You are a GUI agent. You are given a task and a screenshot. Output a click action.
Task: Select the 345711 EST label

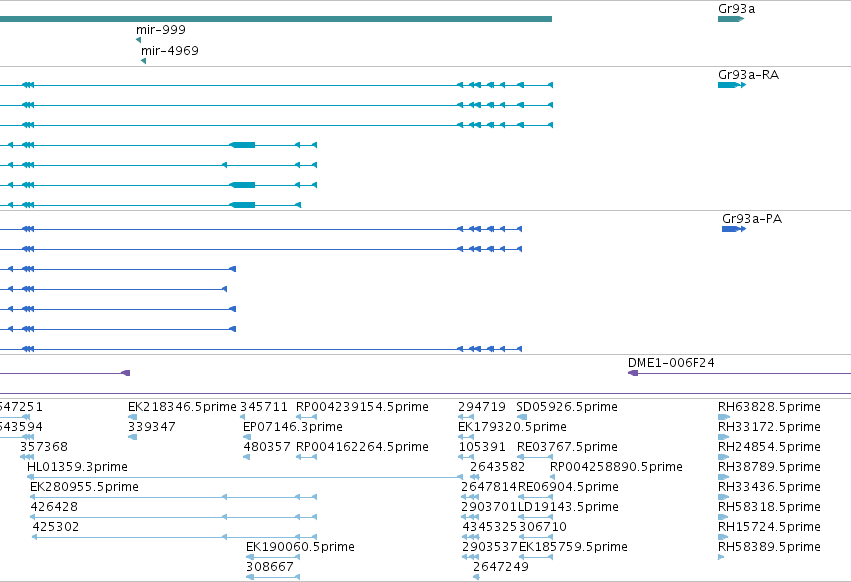coord(264,407)
